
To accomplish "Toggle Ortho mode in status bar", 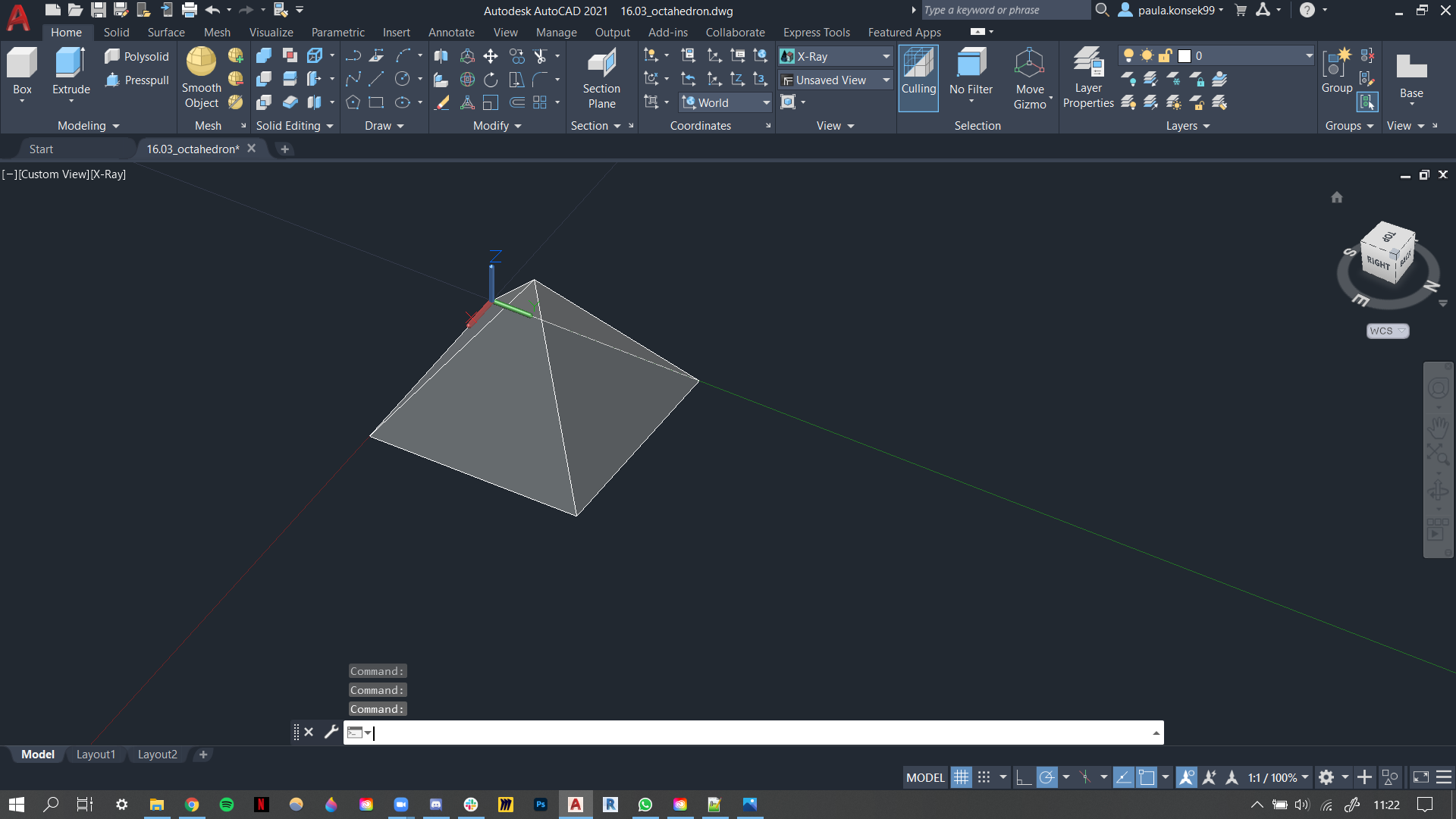I will point(1023,777).
